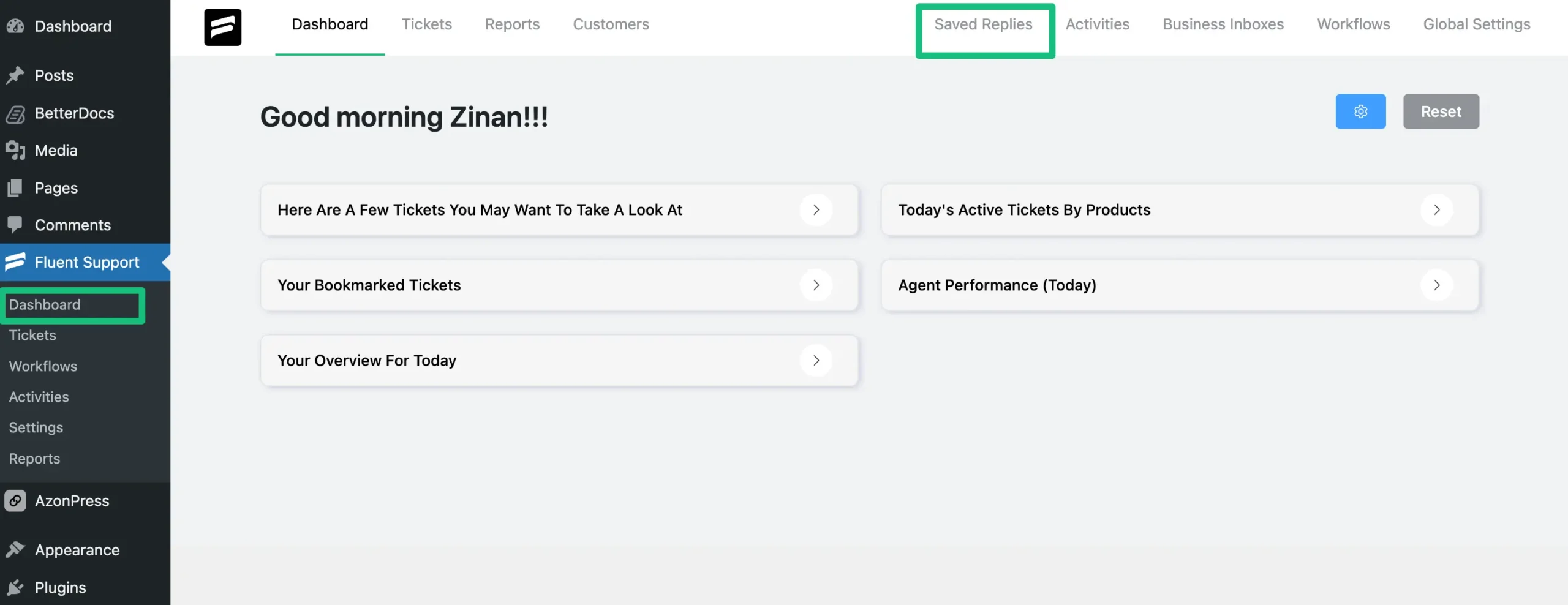1568x605 pixels.
Task: Expand Your Bookmarked Tickets chevron
Action: (x=816, y=285)
